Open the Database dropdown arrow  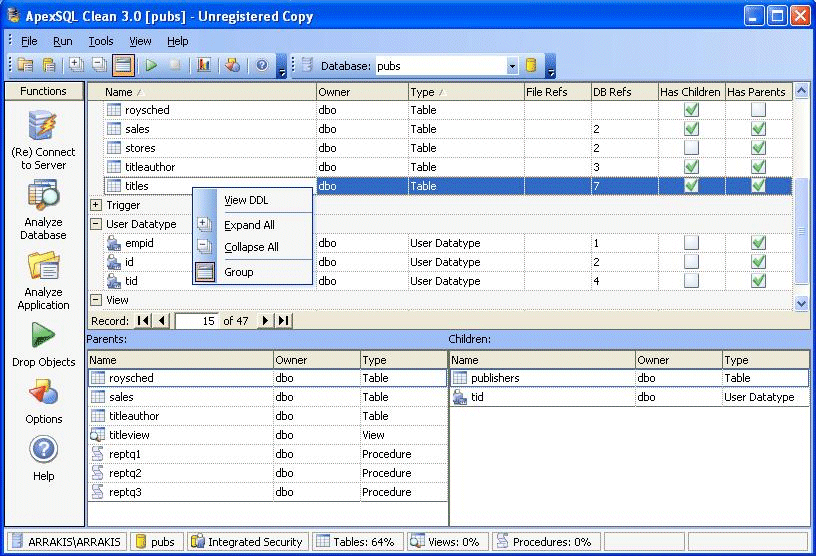coord(512,66)
